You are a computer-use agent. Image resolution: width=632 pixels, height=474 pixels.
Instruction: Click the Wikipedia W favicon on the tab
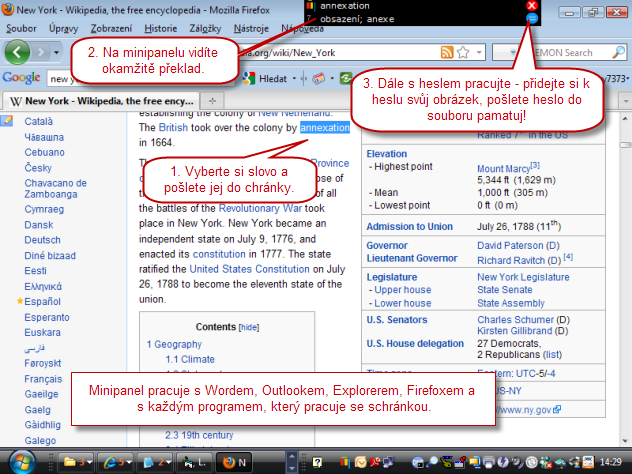(15, 101)
